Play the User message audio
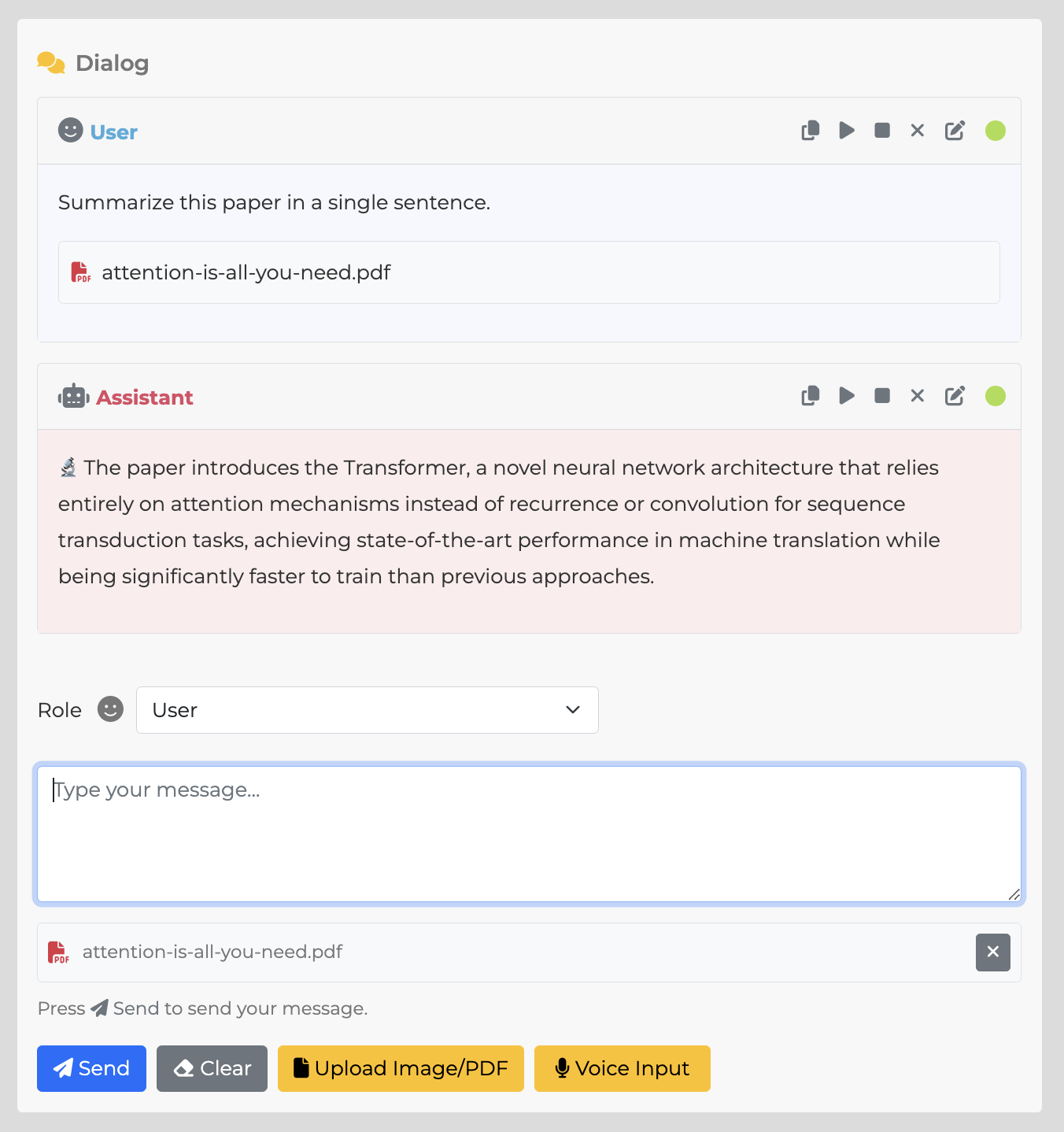This screenshot has width=1064, height=1132. 847,131
